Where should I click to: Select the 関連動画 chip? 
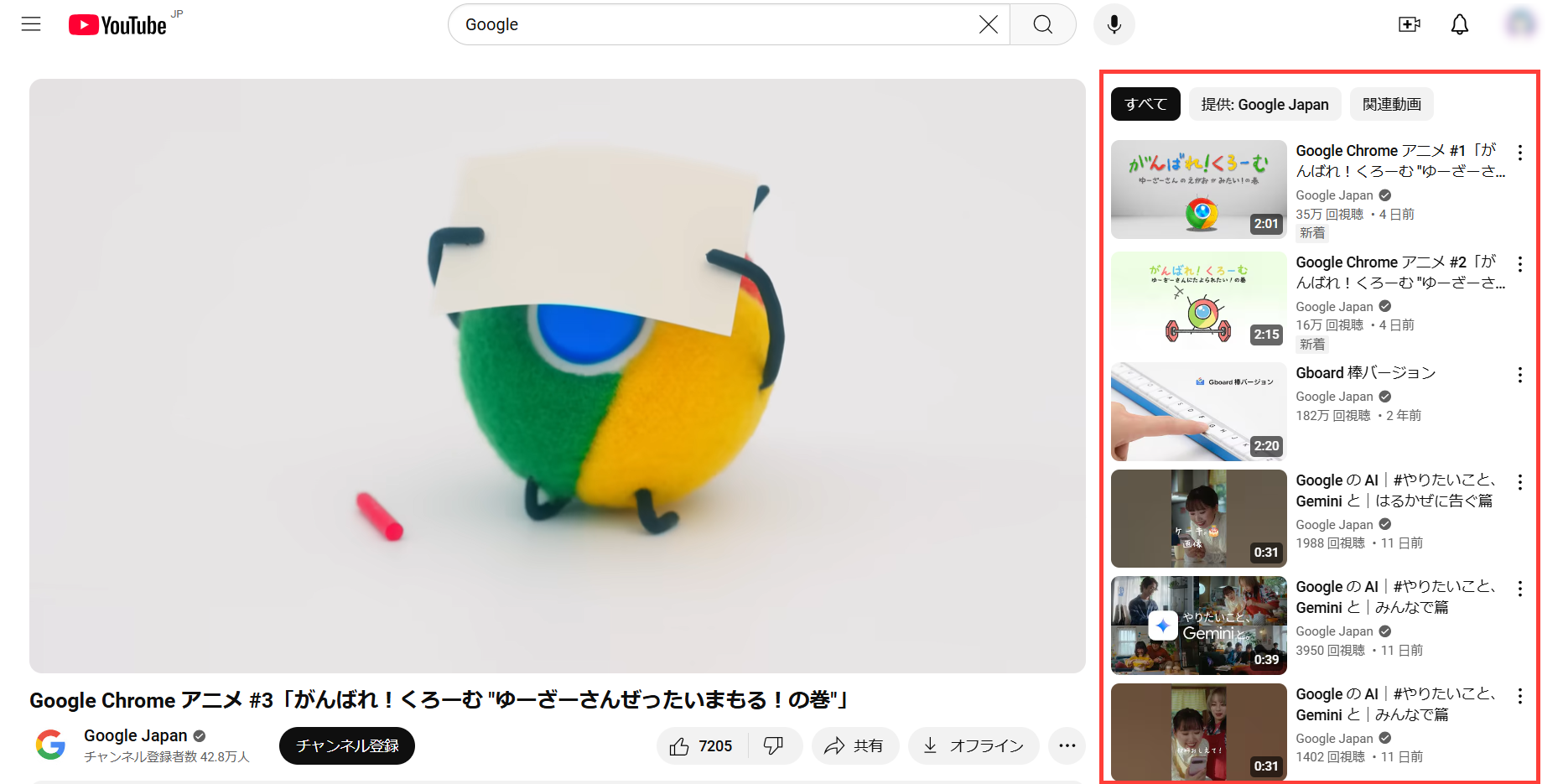point(1391,104)
